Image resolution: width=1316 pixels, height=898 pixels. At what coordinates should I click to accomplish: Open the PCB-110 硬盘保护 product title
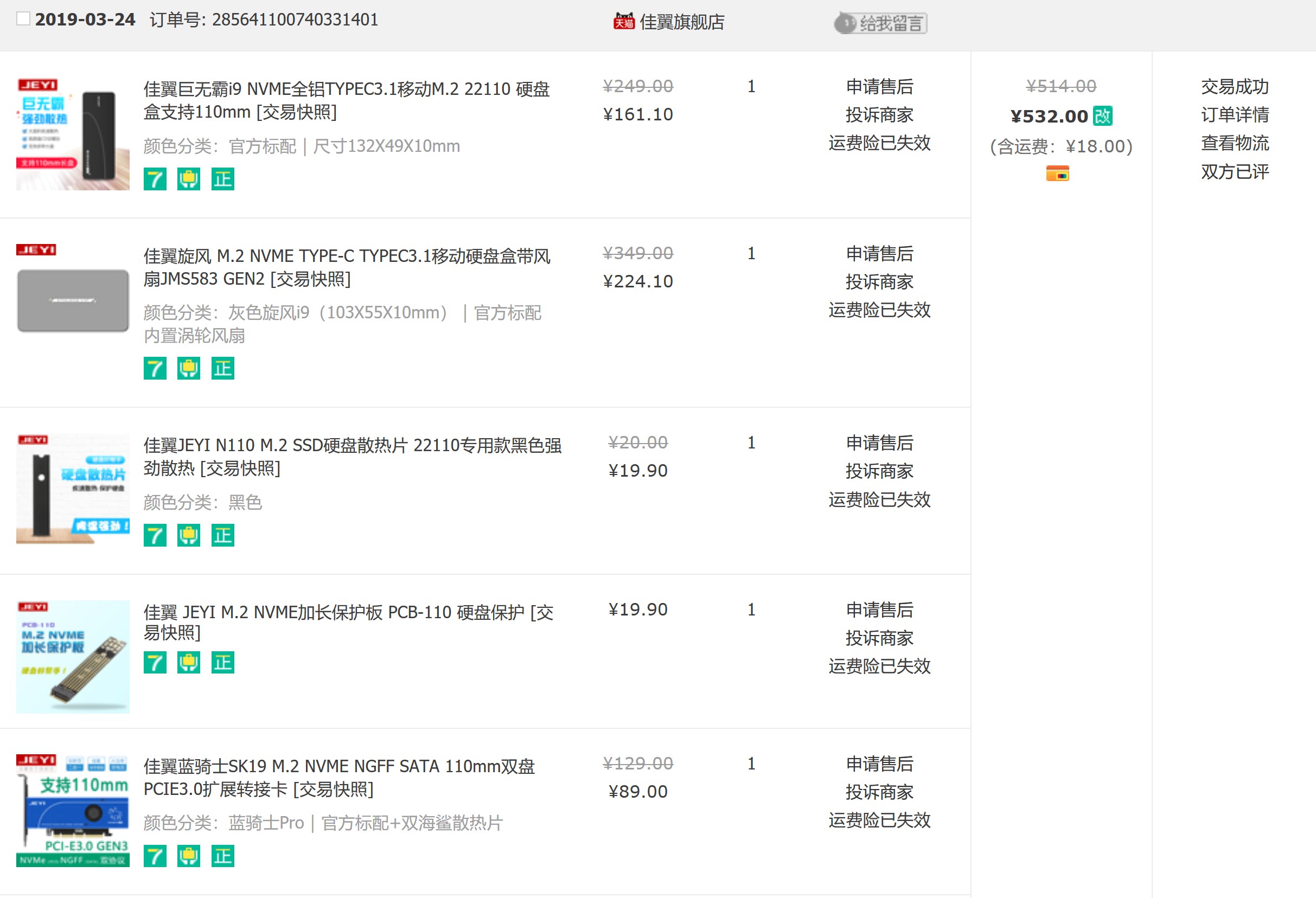point(348,623)
